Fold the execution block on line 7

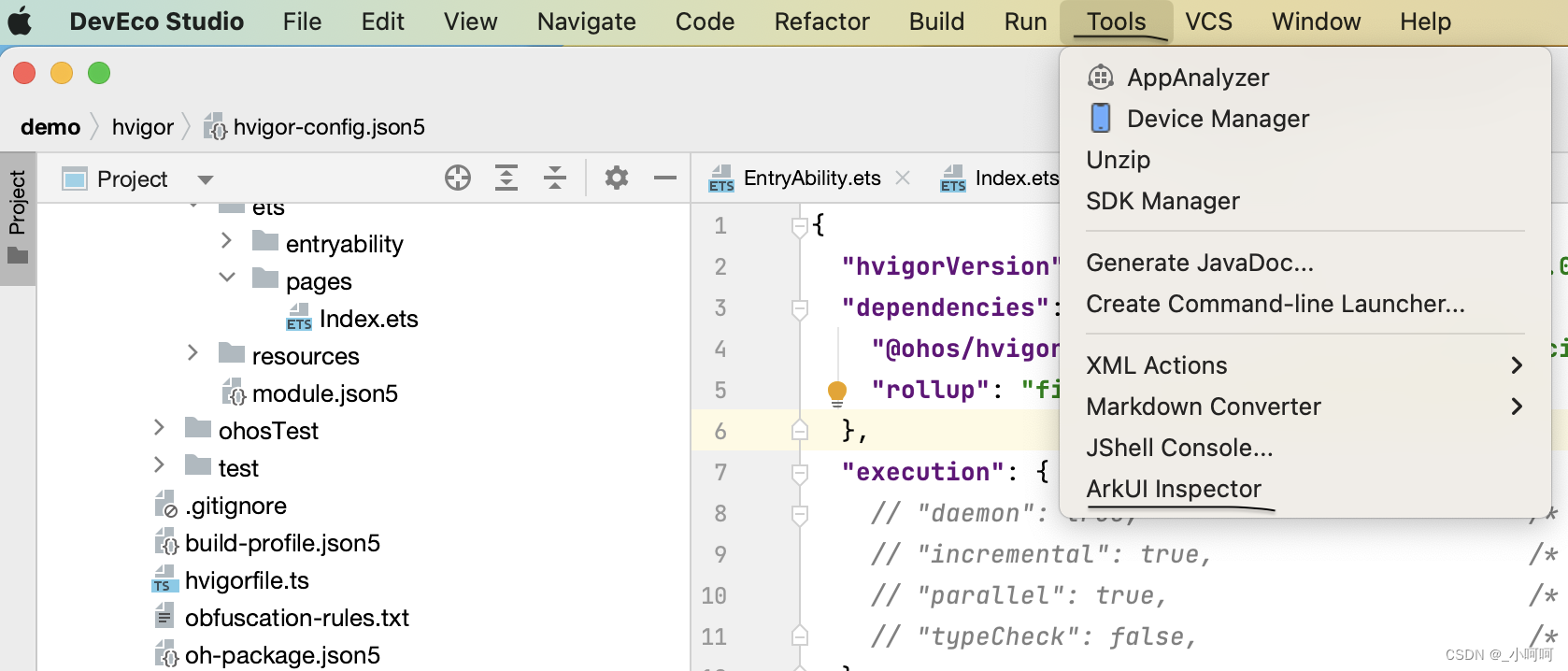coord(800,473)
